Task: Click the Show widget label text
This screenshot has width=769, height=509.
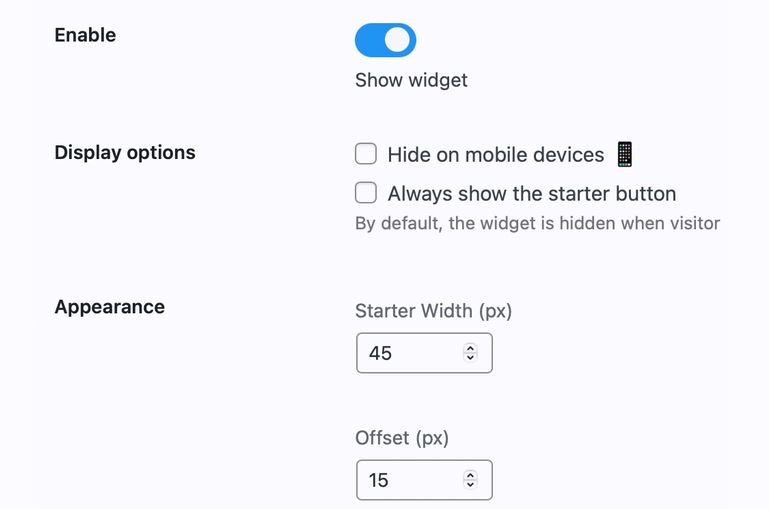Action: click(x=411, y=80)
